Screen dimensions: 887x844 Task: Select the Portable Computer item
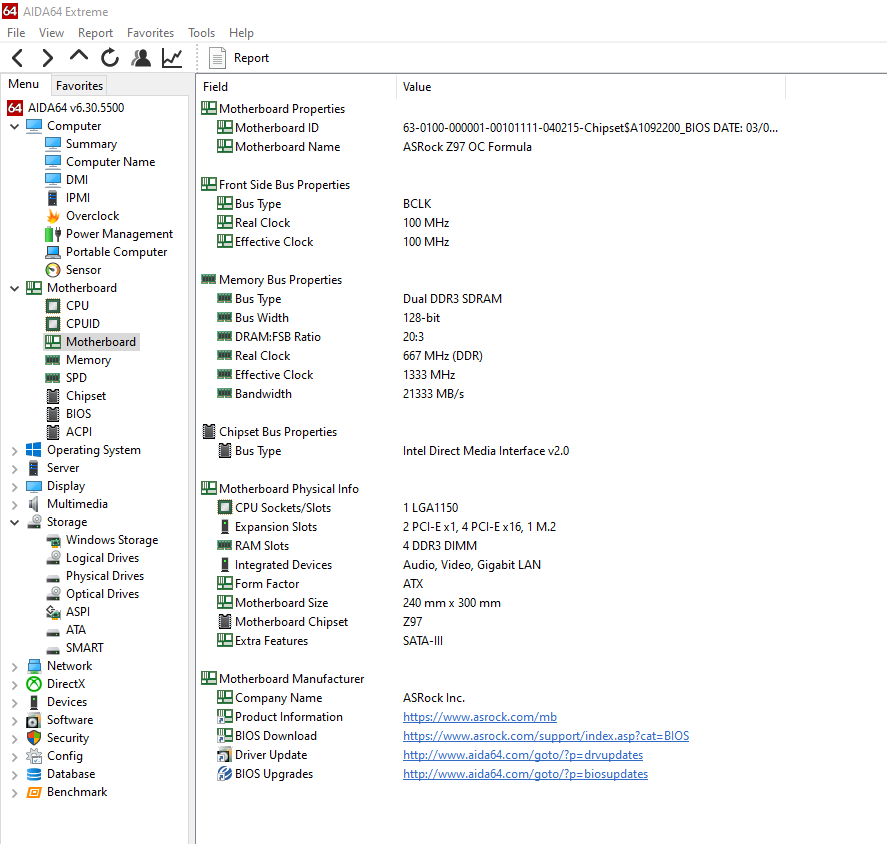(106, 252)
